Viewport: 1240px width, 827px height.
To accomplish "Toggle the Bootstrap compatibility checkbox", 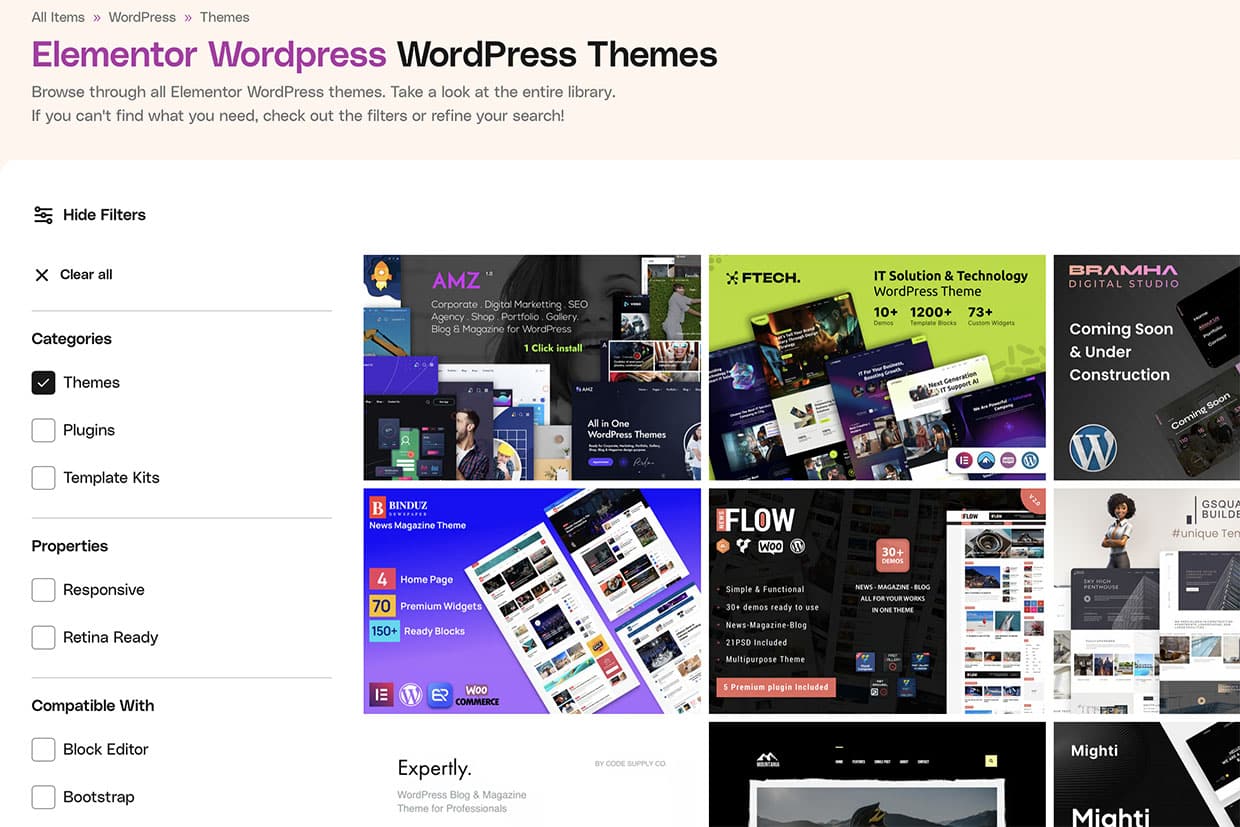I will [43, 797].
